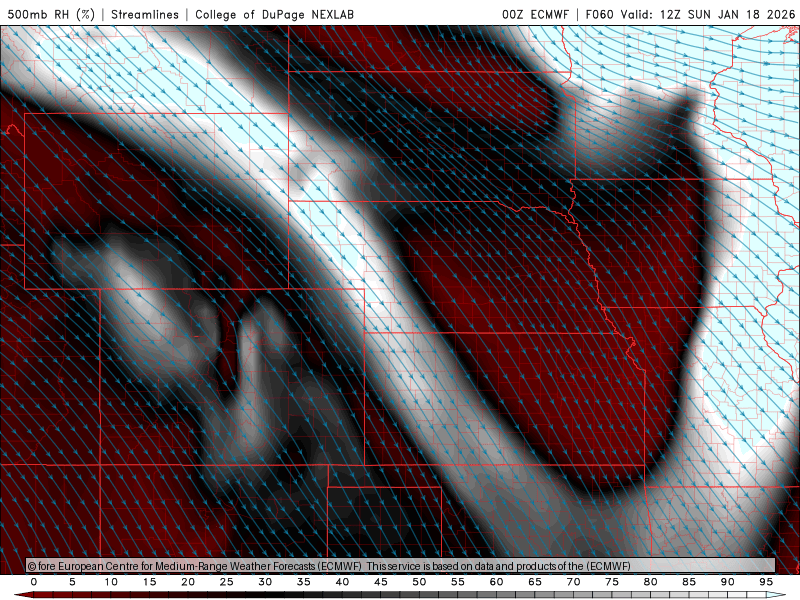Click the "90" value on the color scale
800x600 pixels.
[x=728, y=582]
